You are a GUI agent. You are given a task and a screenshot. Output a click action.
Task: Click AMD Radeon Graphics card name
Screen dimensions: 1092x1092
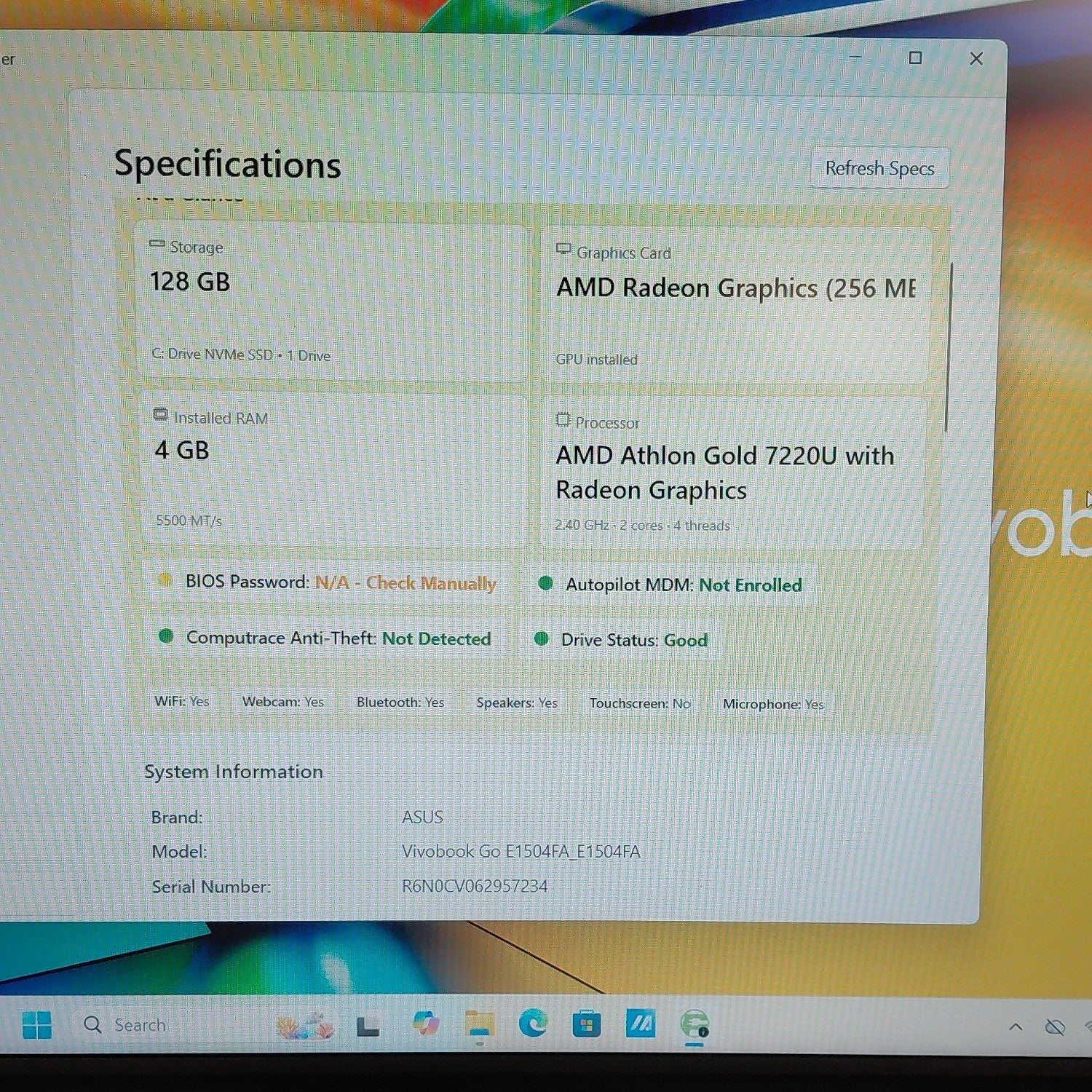(736, 288)
